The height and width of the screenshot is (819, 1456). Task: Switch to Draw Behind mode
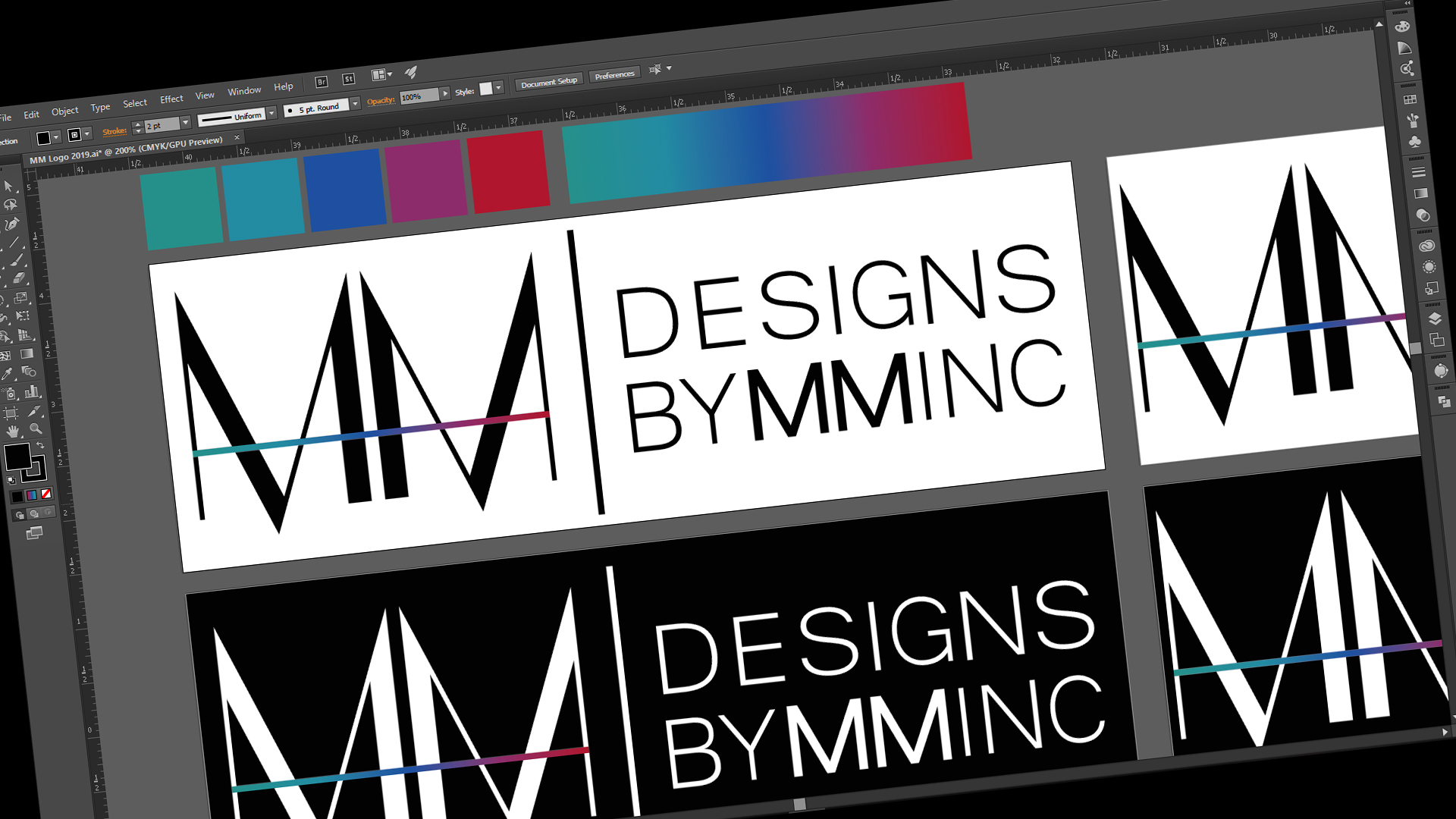pos(33,513)
